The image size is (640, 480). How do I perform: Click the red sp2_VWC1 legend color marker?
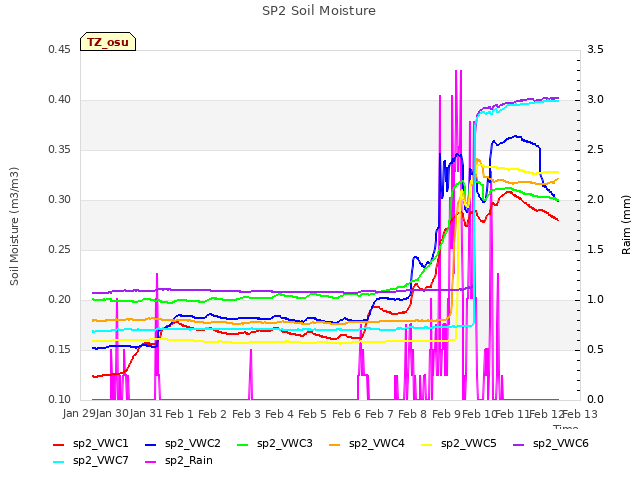(59, 445)
